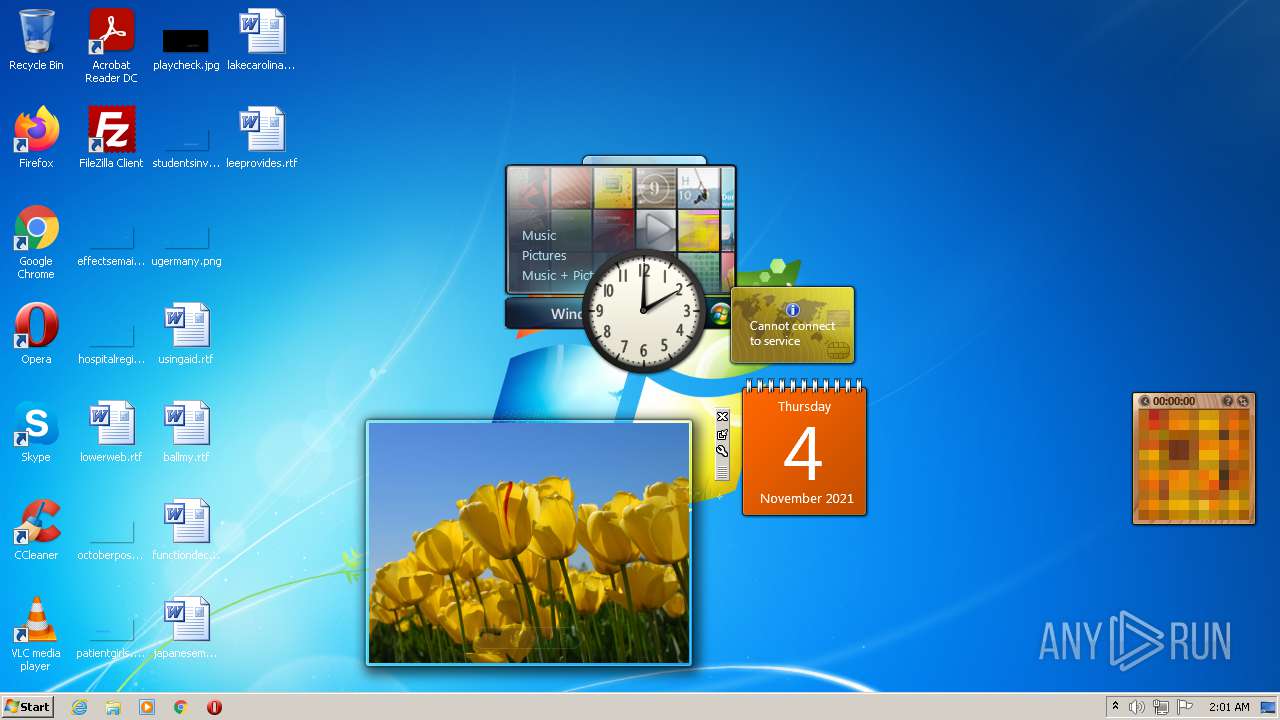Select the Skype desktop shortcut
The height and width of the screenshot is (720, 1280).
click(36, 432)
